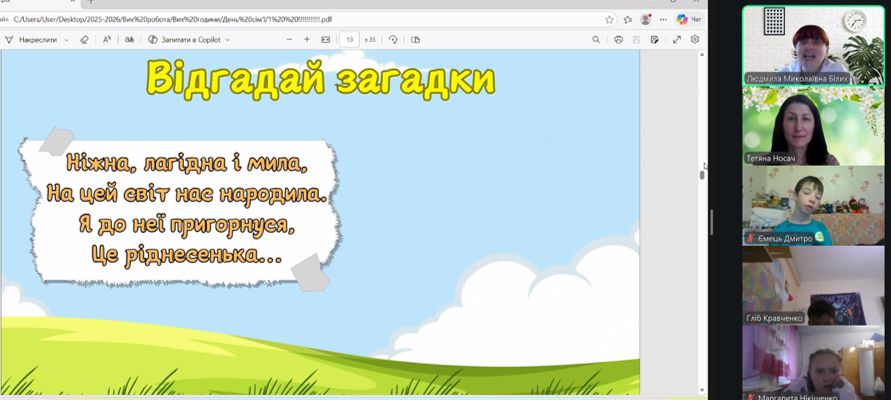The height and width of the screenshot is (400, 891).
Task: Open the translate tool in PDF toolbar
Action: pyautogui.click(x=130, y=40)
